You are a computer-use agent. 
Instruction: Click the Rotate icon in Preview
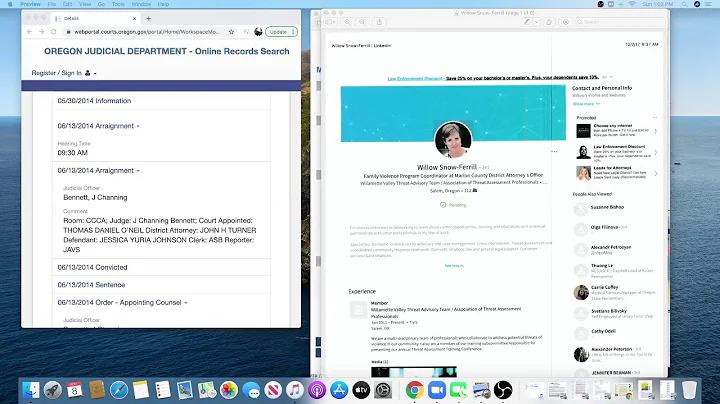click(549, 22)
